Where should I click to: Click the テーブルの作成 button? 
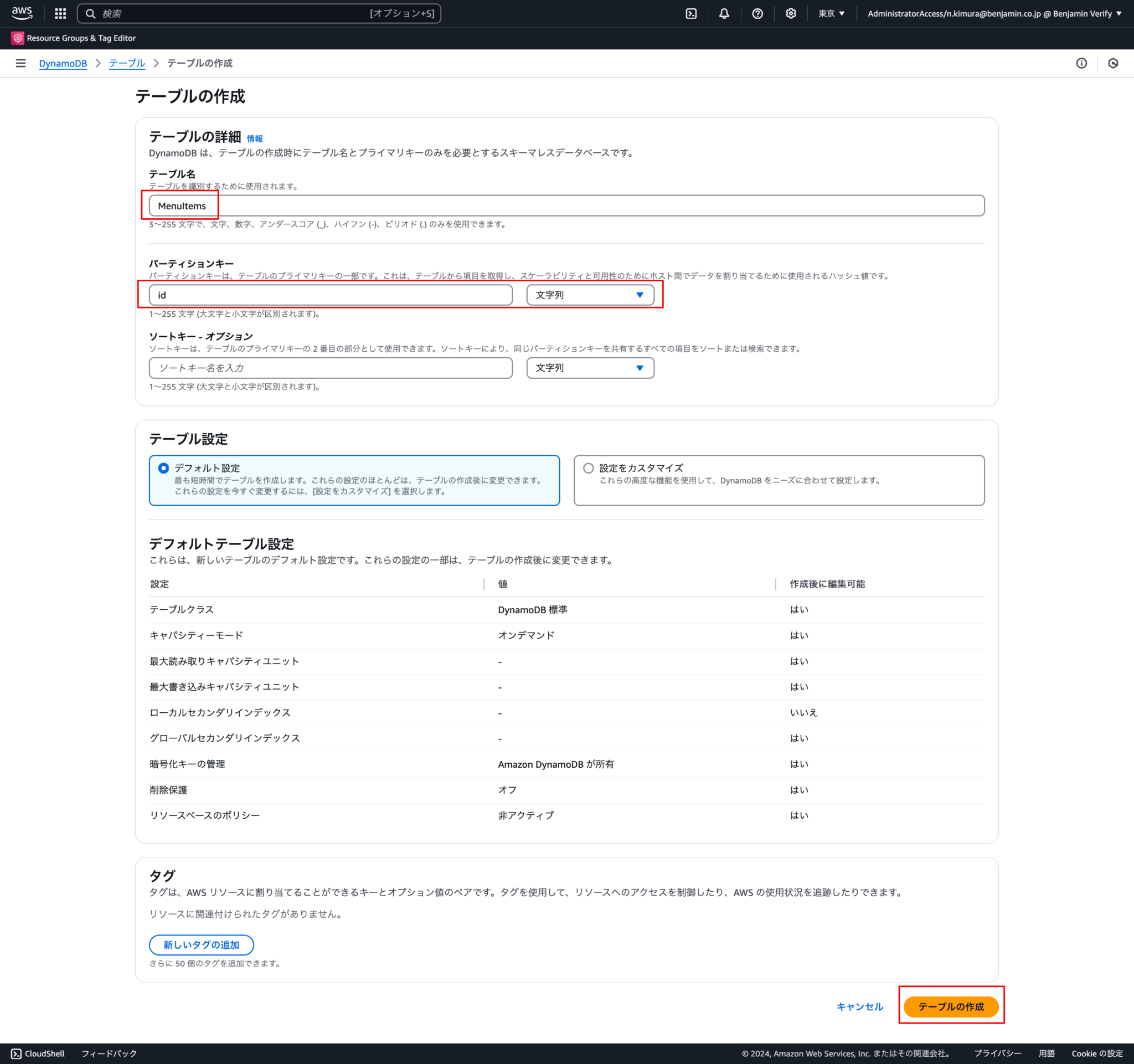click(950, 1006)
